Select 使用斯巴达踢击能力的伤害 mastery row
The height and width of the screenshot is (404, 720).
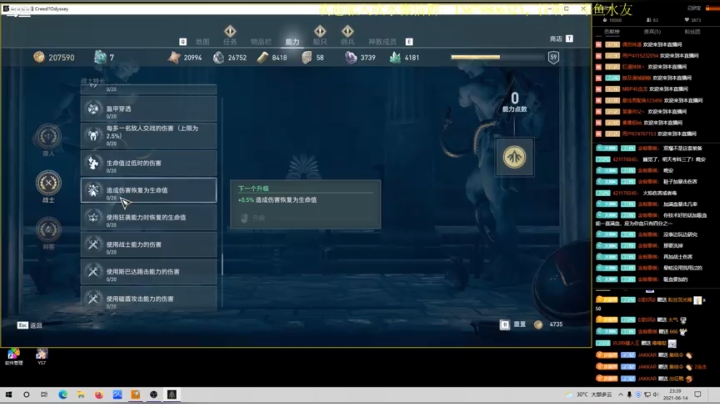tap(148, 271)
